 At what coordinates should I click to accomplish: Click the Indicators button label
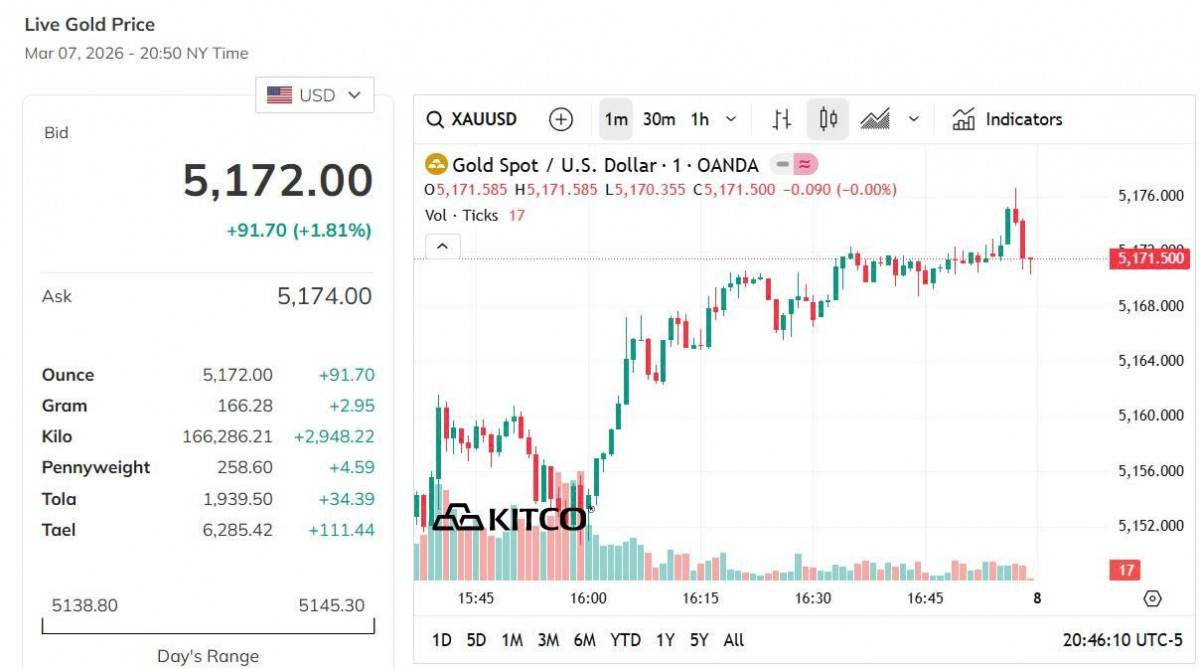[x=1024, y=120]
